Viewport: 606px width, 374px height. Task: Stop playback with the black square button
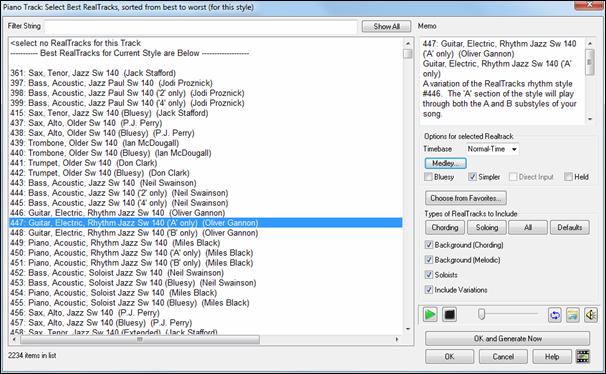pos(449,315)
